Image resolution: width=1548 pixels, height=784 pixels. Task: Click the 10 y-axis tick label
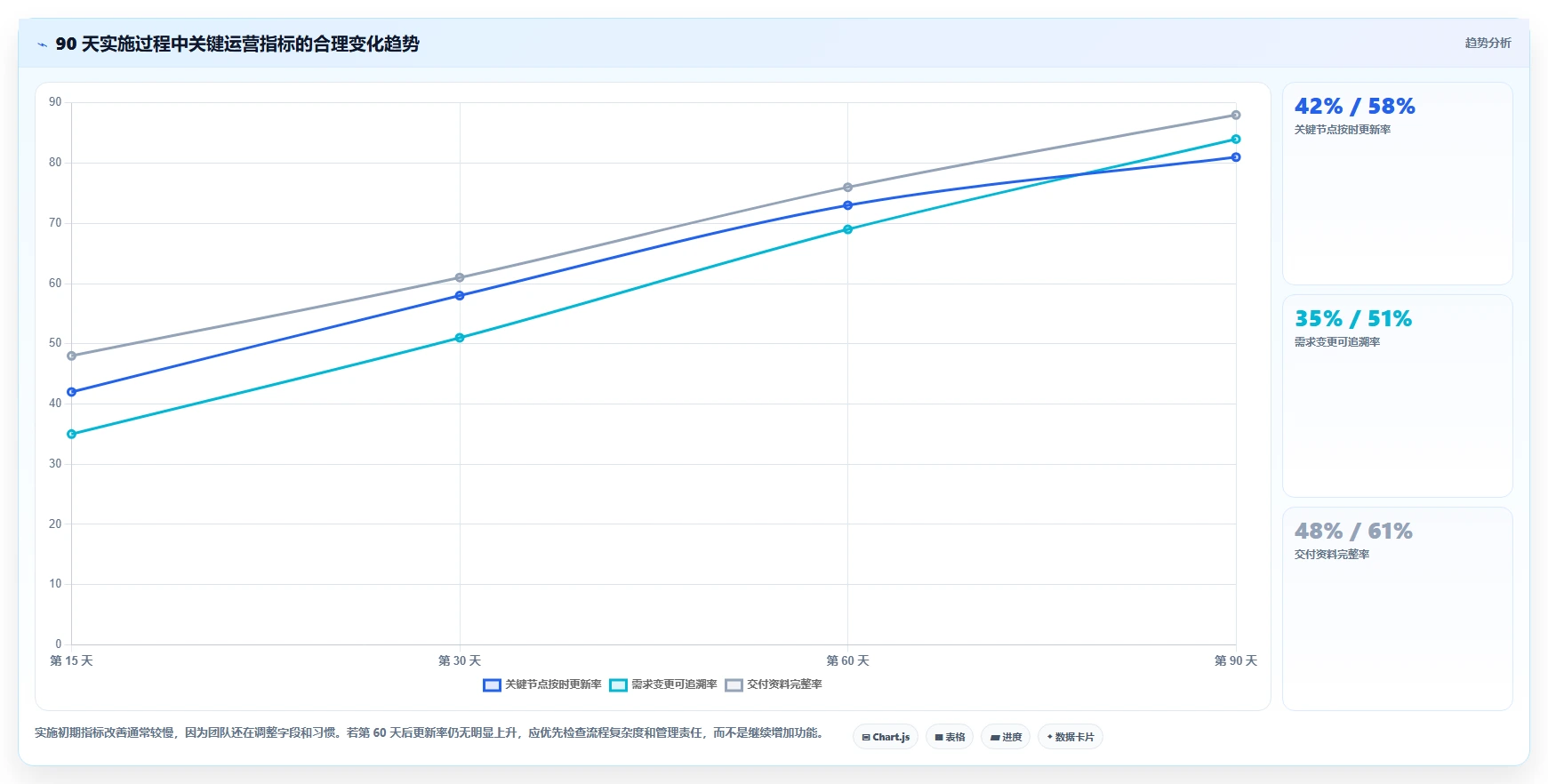[x=55, y=584]
